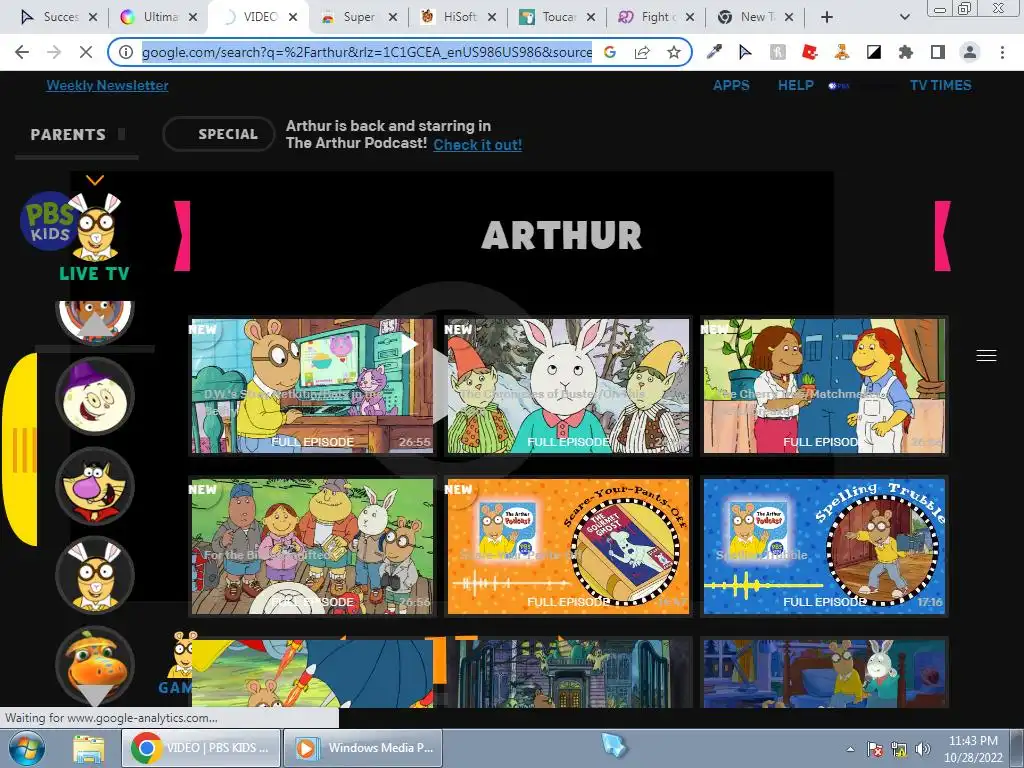Select the cat character show icon
Screen dimensions: 1024x768
tap(95, 486)
